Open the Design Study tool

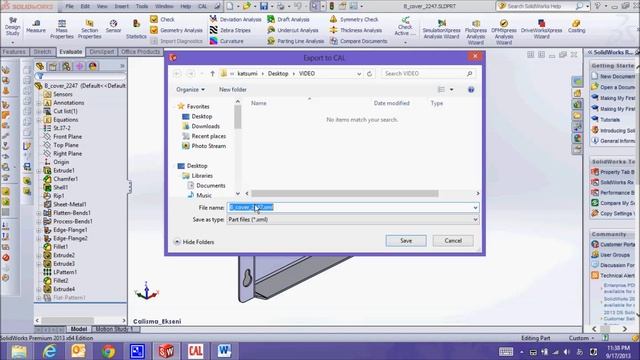coord(12,27)
